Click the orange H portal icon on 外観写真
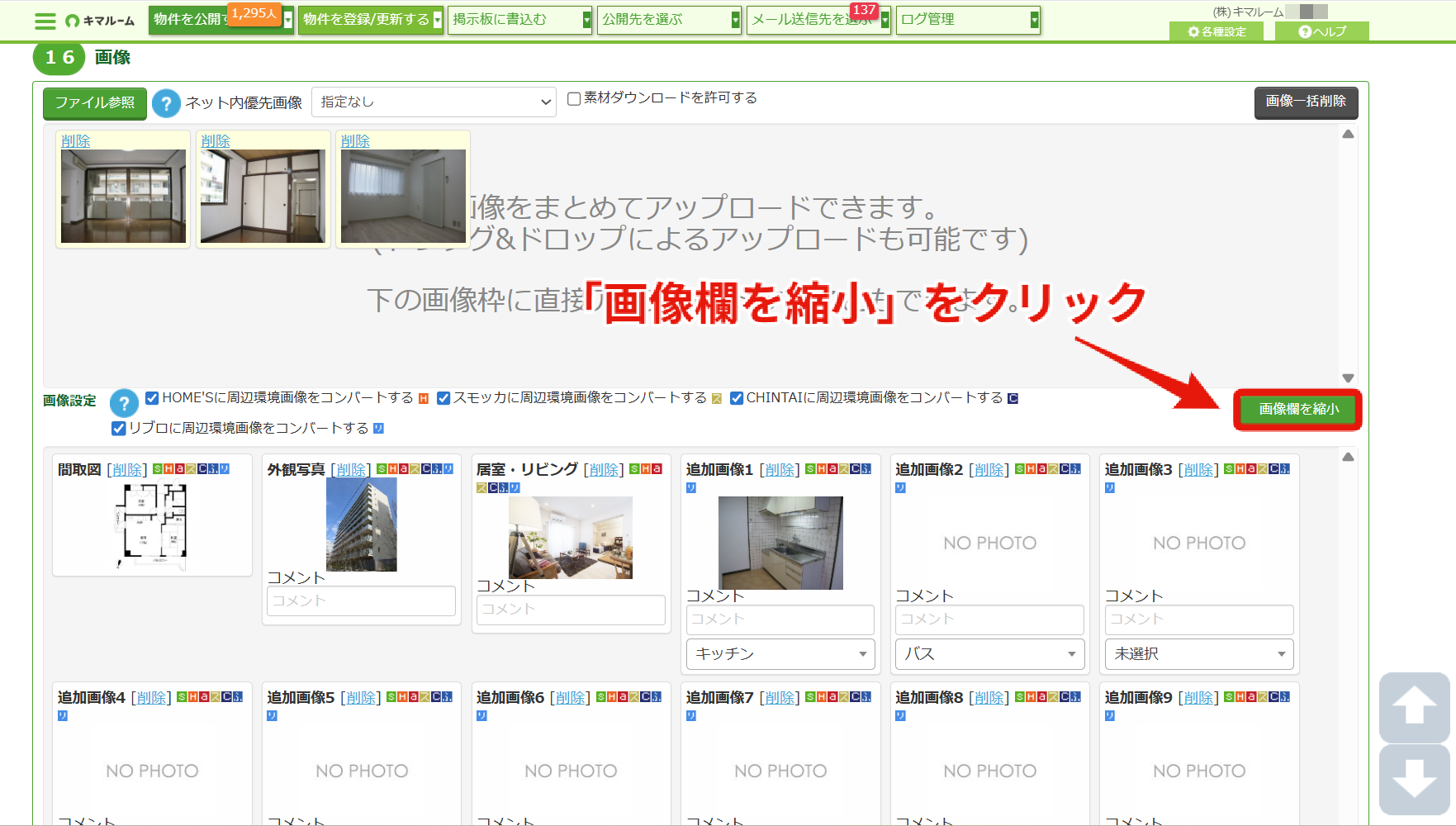The width and height of the screenshot is (1456, 826). [392, 469]
